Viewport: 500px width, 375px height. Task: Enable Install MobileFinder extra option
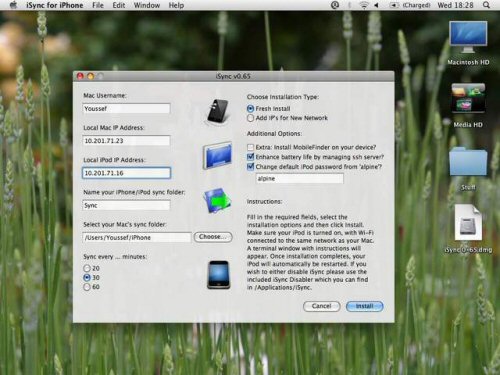point(250,147)
